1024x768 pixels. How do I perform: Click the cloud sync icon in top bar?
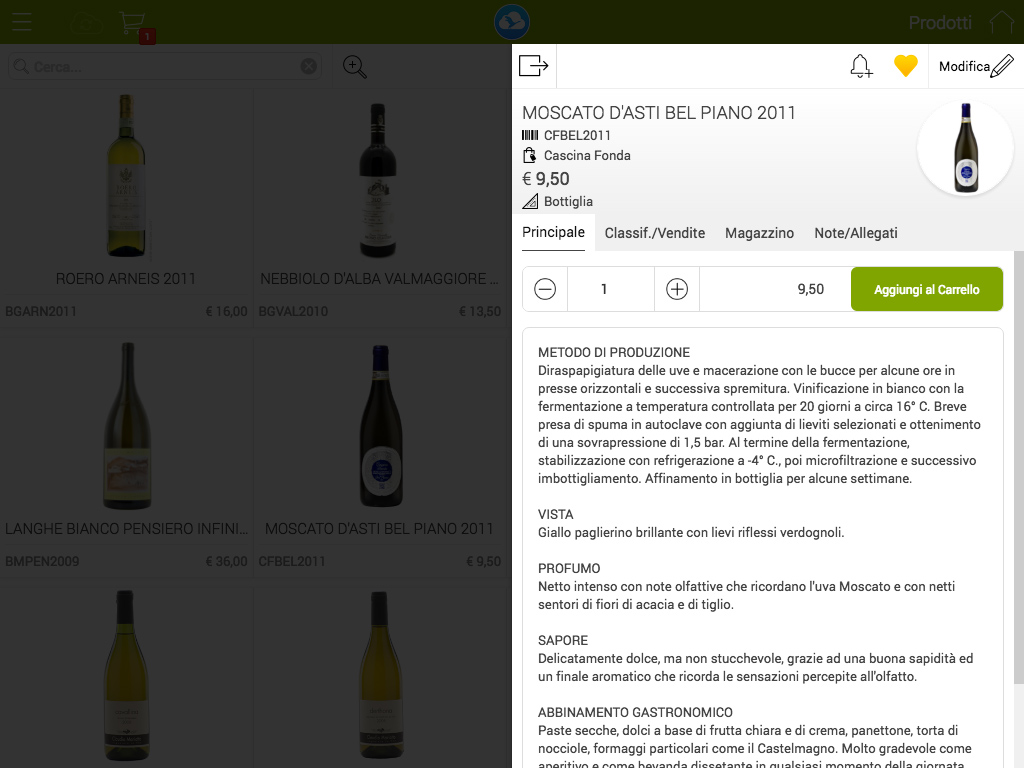(87, 24)
